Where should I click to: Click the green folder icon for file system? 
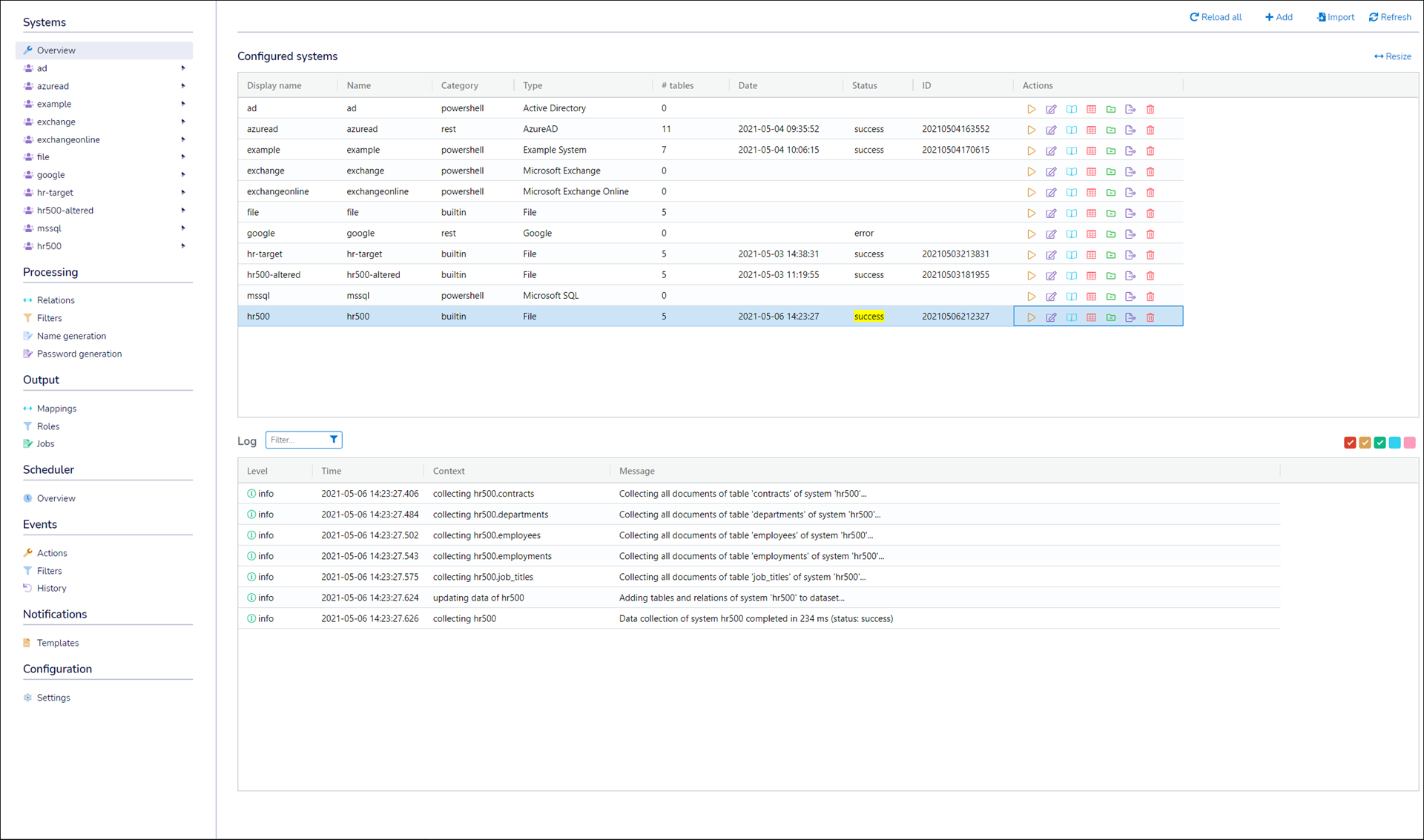point(1111,214)
